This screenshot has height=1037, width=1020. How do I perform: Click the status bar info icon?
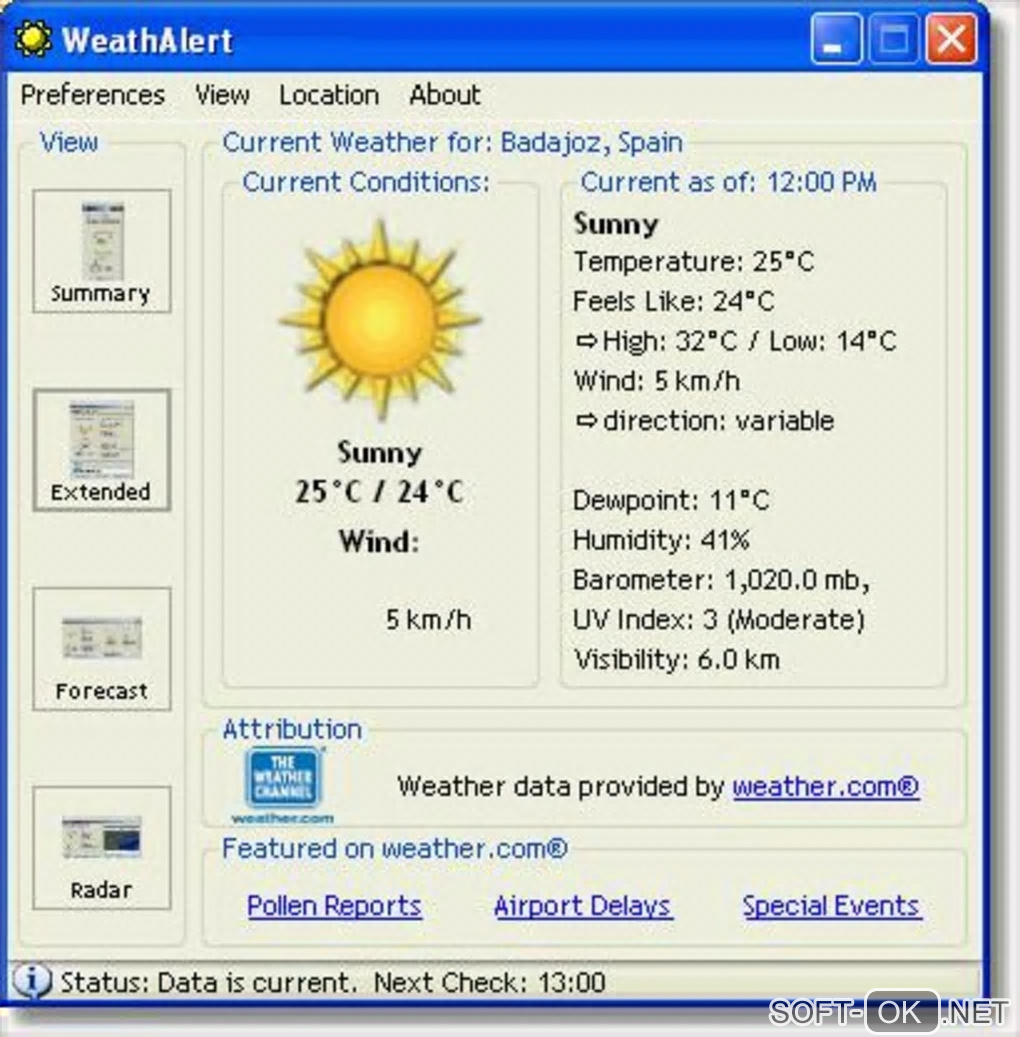32,981
